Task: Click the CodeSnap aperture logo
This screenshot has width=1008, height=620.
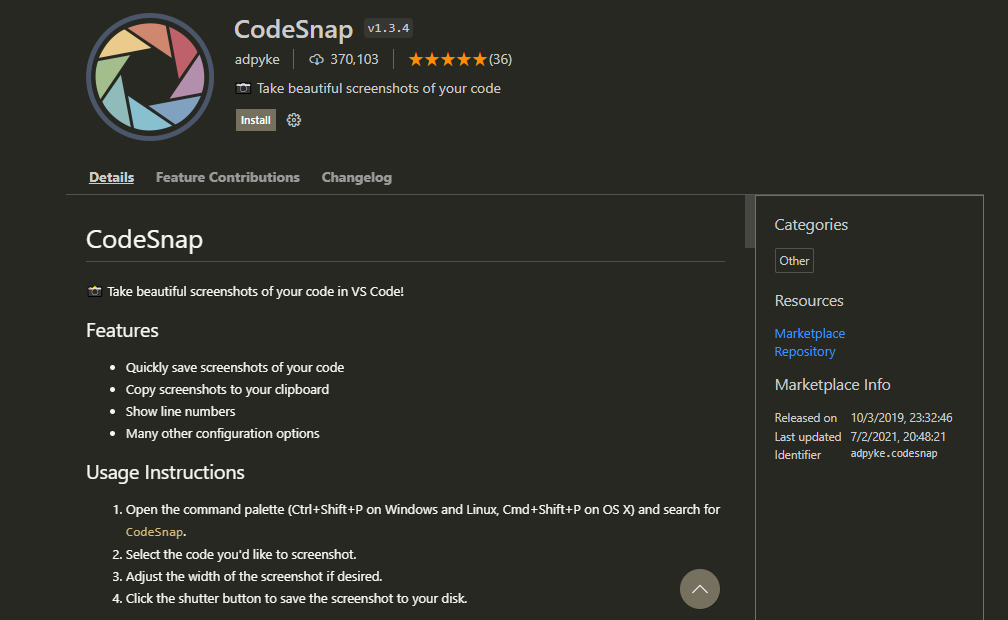Action: click(150, 76)
